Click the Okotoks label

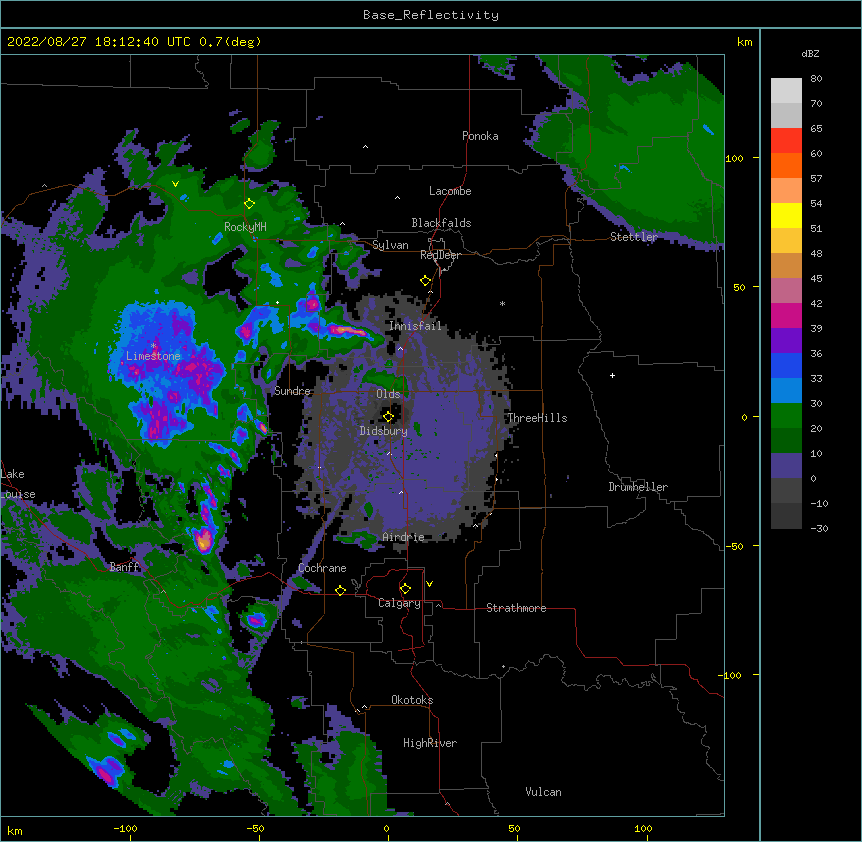(412, 700)
